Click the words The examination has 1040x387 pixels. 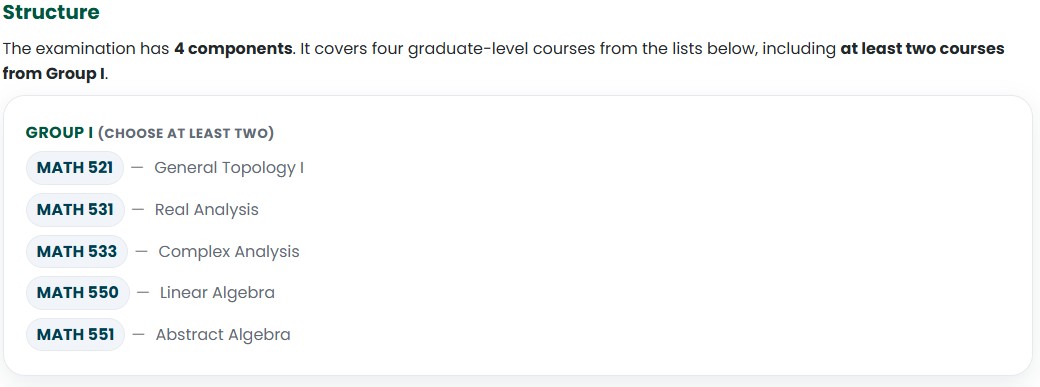coord(86,49)
